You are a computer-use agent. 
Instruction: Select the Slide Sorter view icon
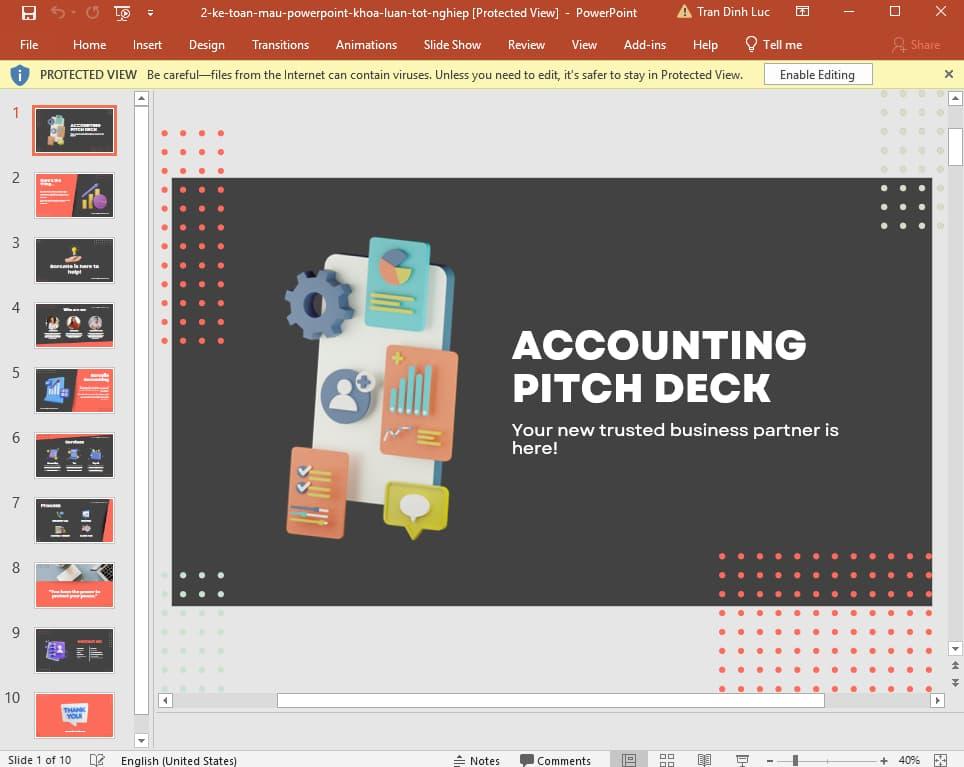[667, 760]
